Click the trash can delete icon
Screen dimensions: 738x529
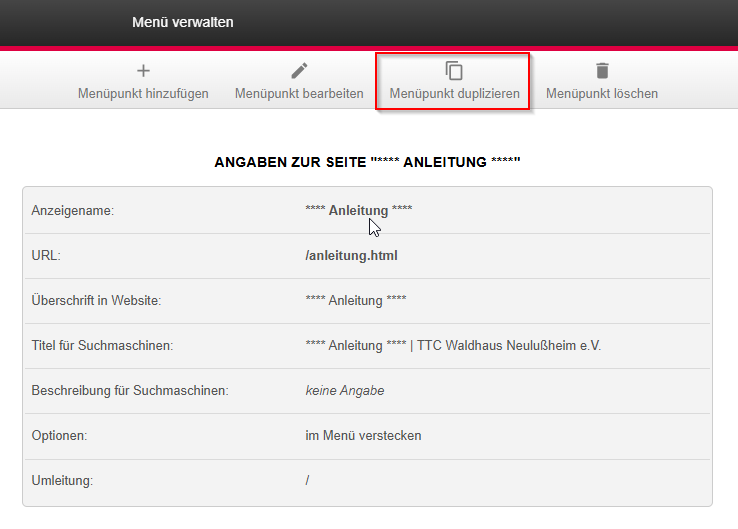pyautogui.click(x=602, y=71)
